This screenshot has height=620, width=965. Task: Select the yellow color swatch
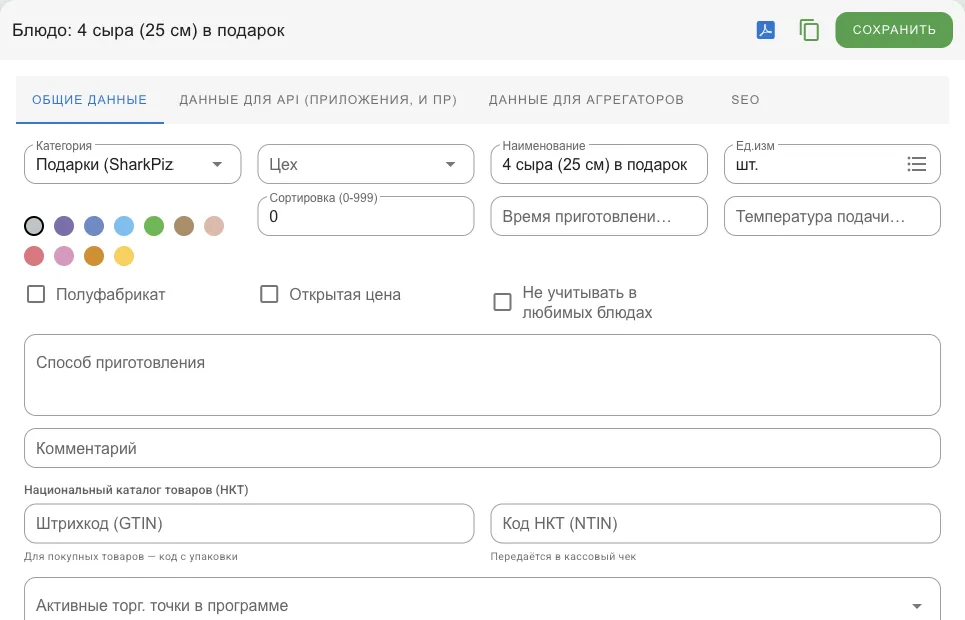(x=124, y=256)
